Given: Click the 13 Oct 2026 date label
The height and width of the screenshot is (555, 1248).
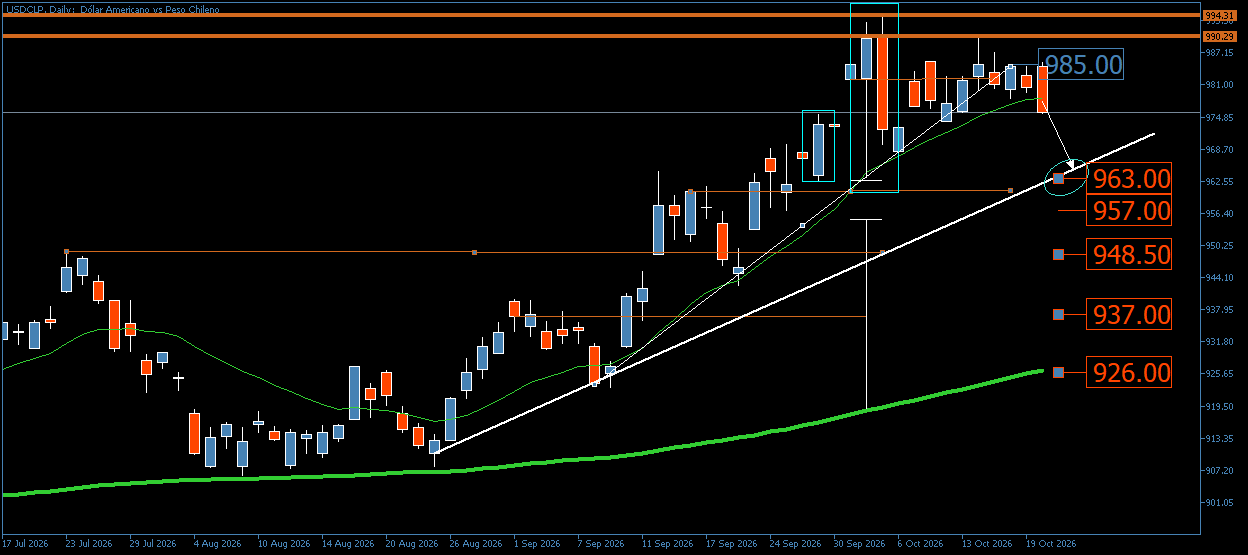Looking at the screenshot, I should [987, 545].
